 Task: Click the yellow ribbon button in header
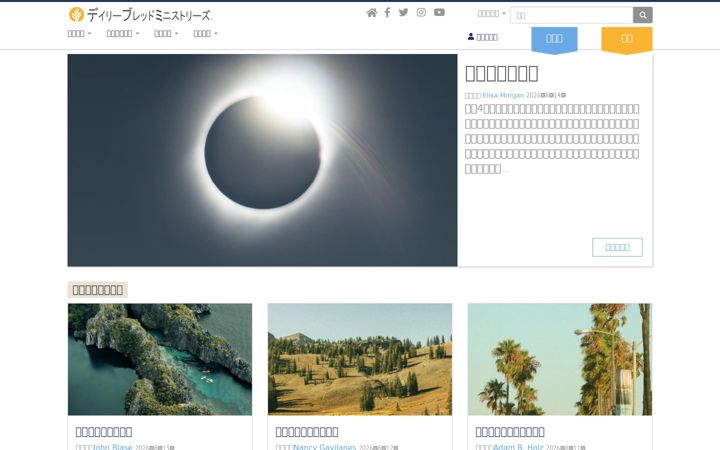(x=627, y=40)
